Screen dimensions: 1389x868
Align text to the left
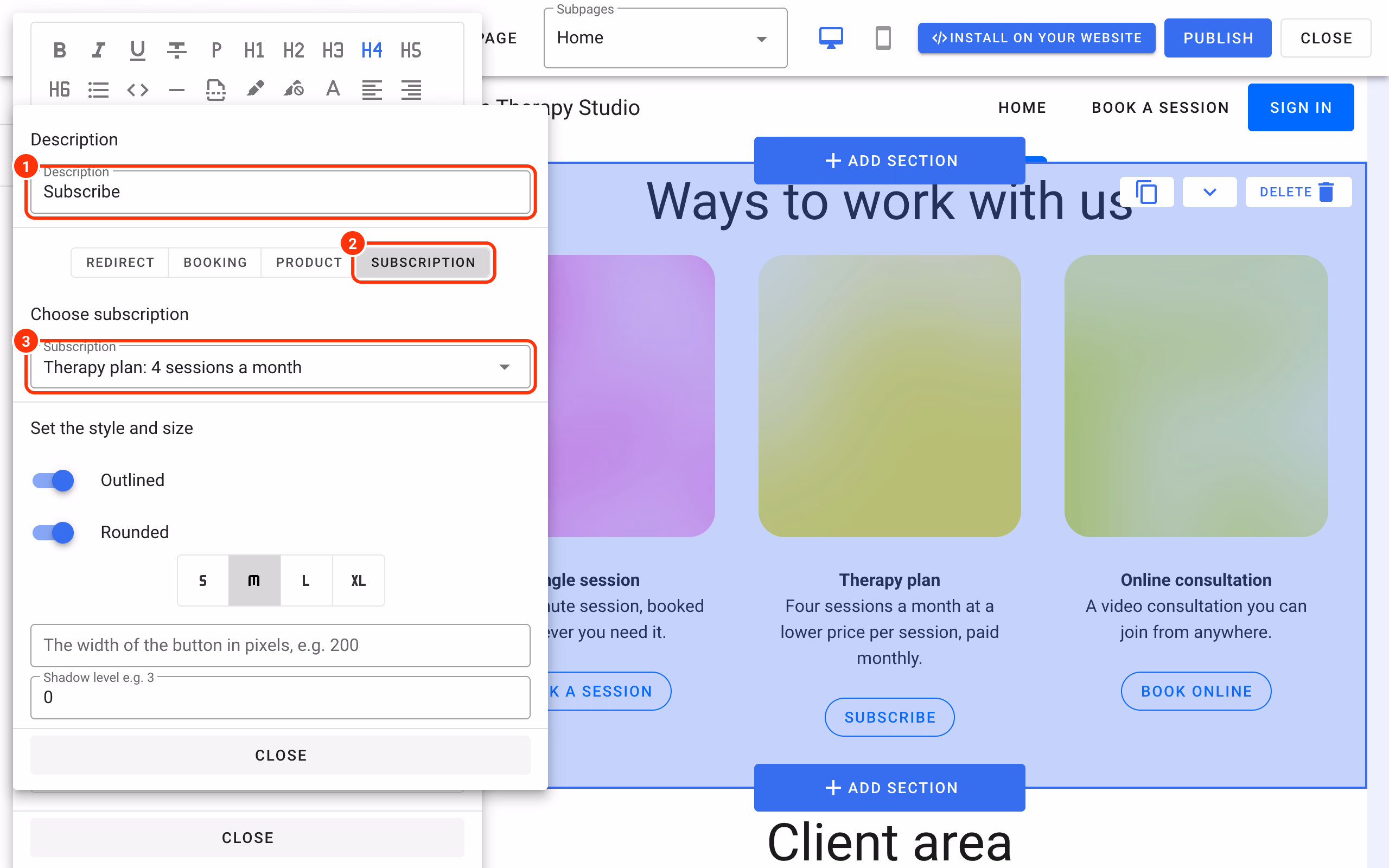coord(372,90)
